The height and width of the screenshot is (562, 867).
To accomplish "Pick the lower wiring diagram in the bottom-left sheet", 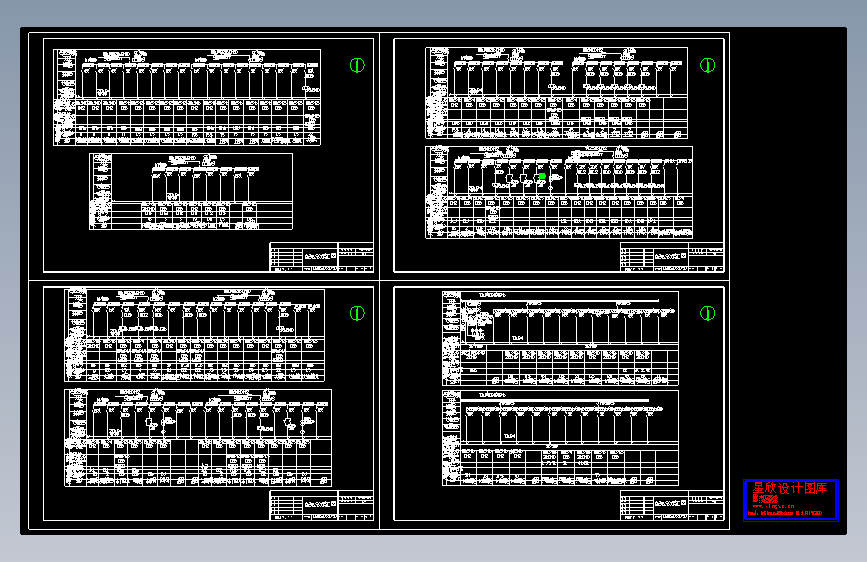I will (x=198, y=438).
